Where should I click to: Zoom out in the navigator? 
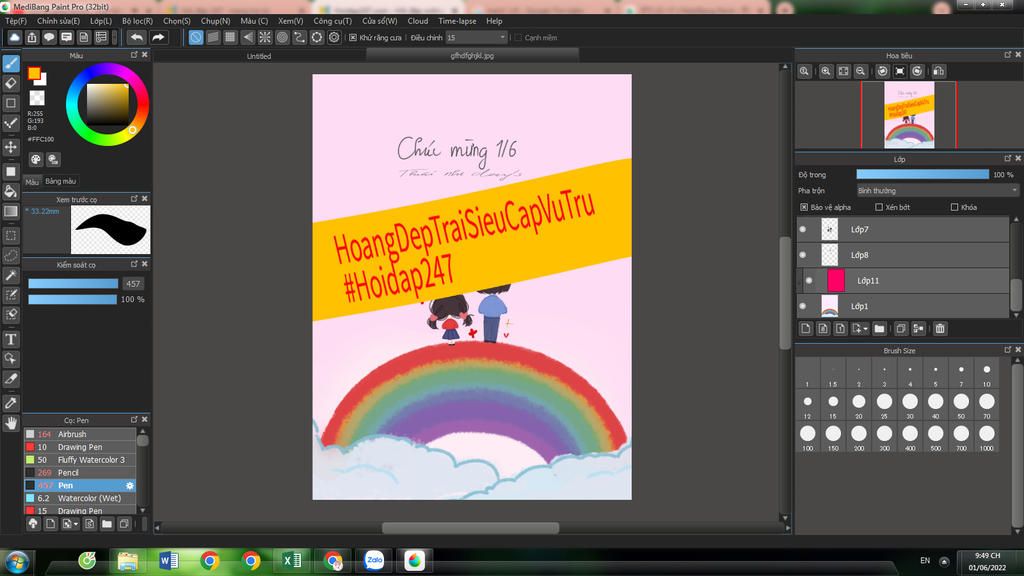coord(861,71)
